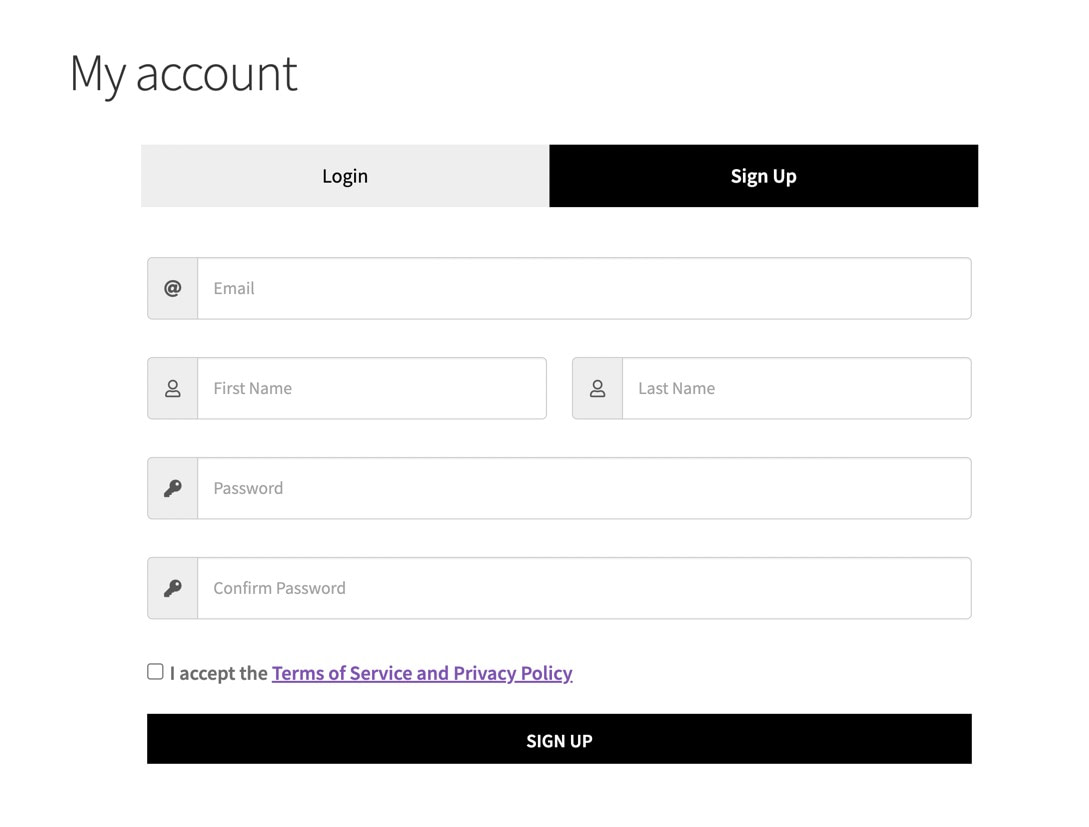Click the key icon beside Confirm Password

[x=171, y=588]
